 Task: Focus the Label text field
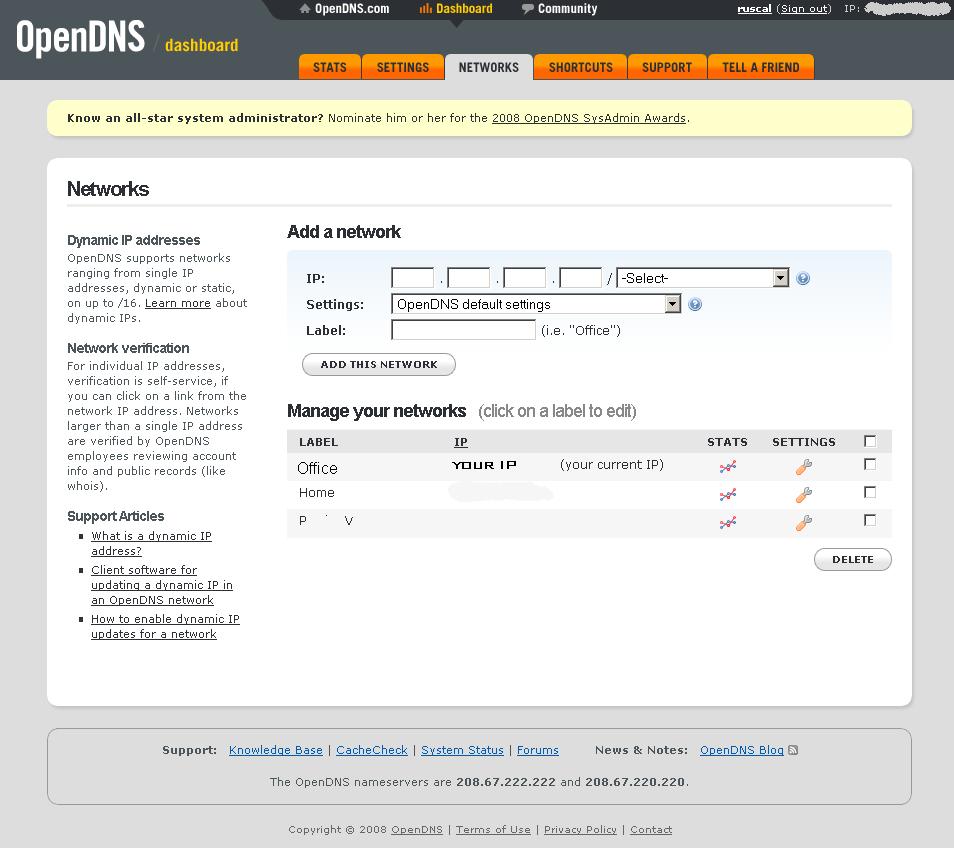coord(464,330)
